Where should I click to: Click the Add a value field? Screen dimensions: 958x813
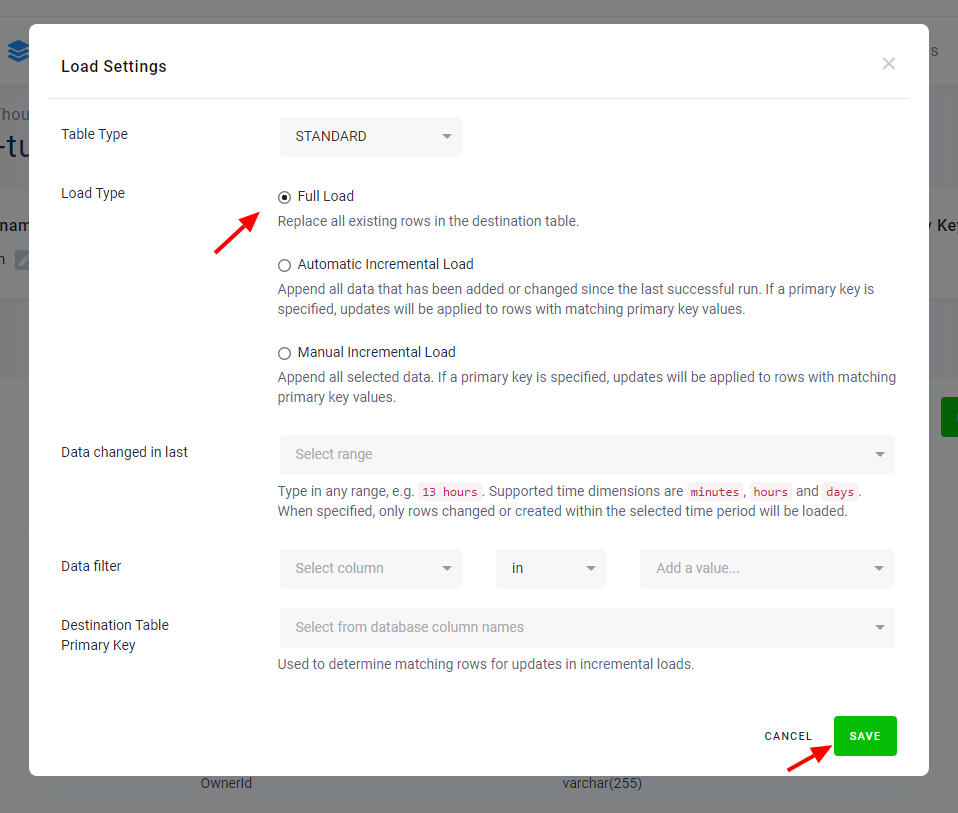click(x=766, y=568)
